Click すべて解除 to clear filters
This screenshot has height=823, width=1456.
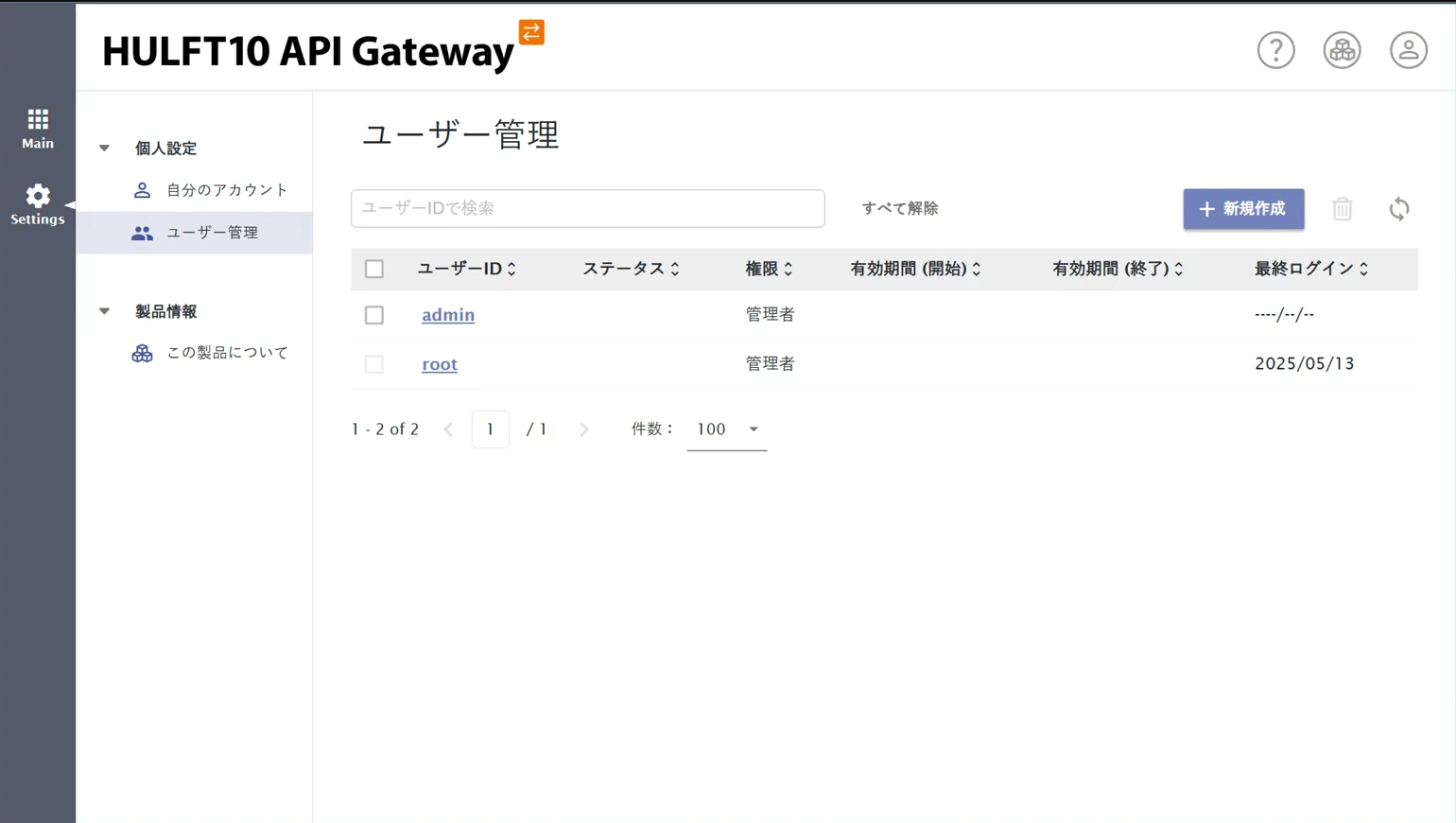click(x=899, y=208)
